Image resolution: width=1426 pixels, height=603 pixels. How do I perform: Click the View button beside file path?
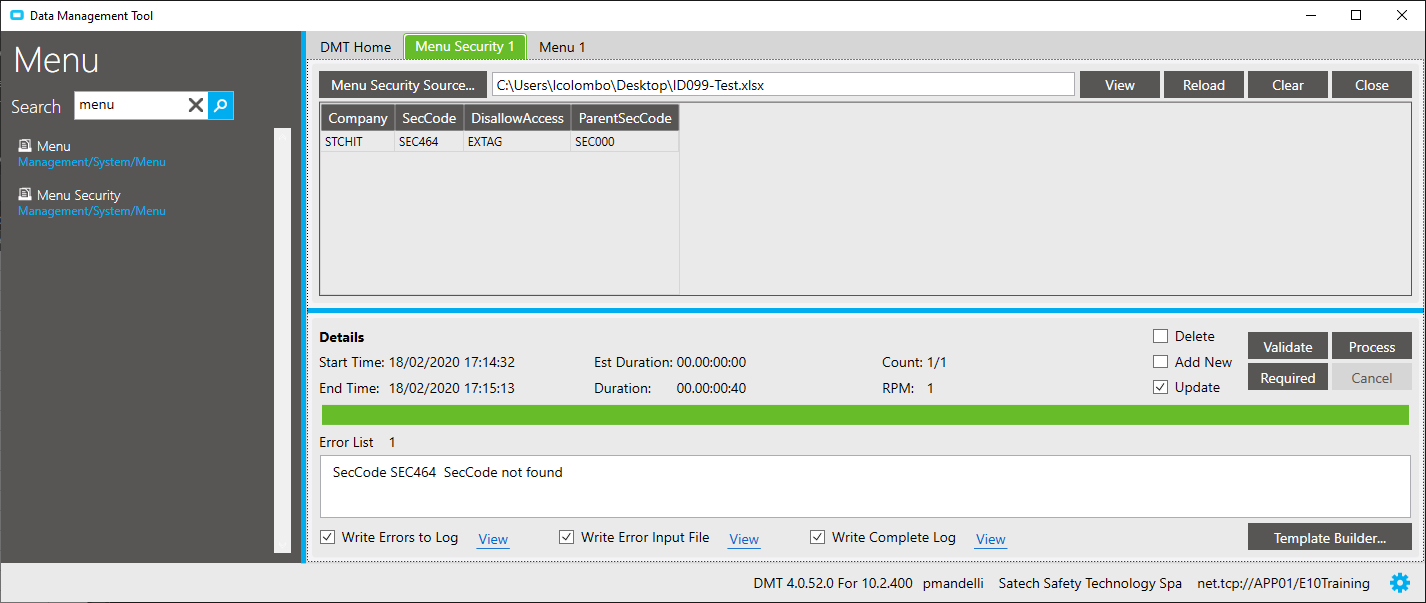1120,85
